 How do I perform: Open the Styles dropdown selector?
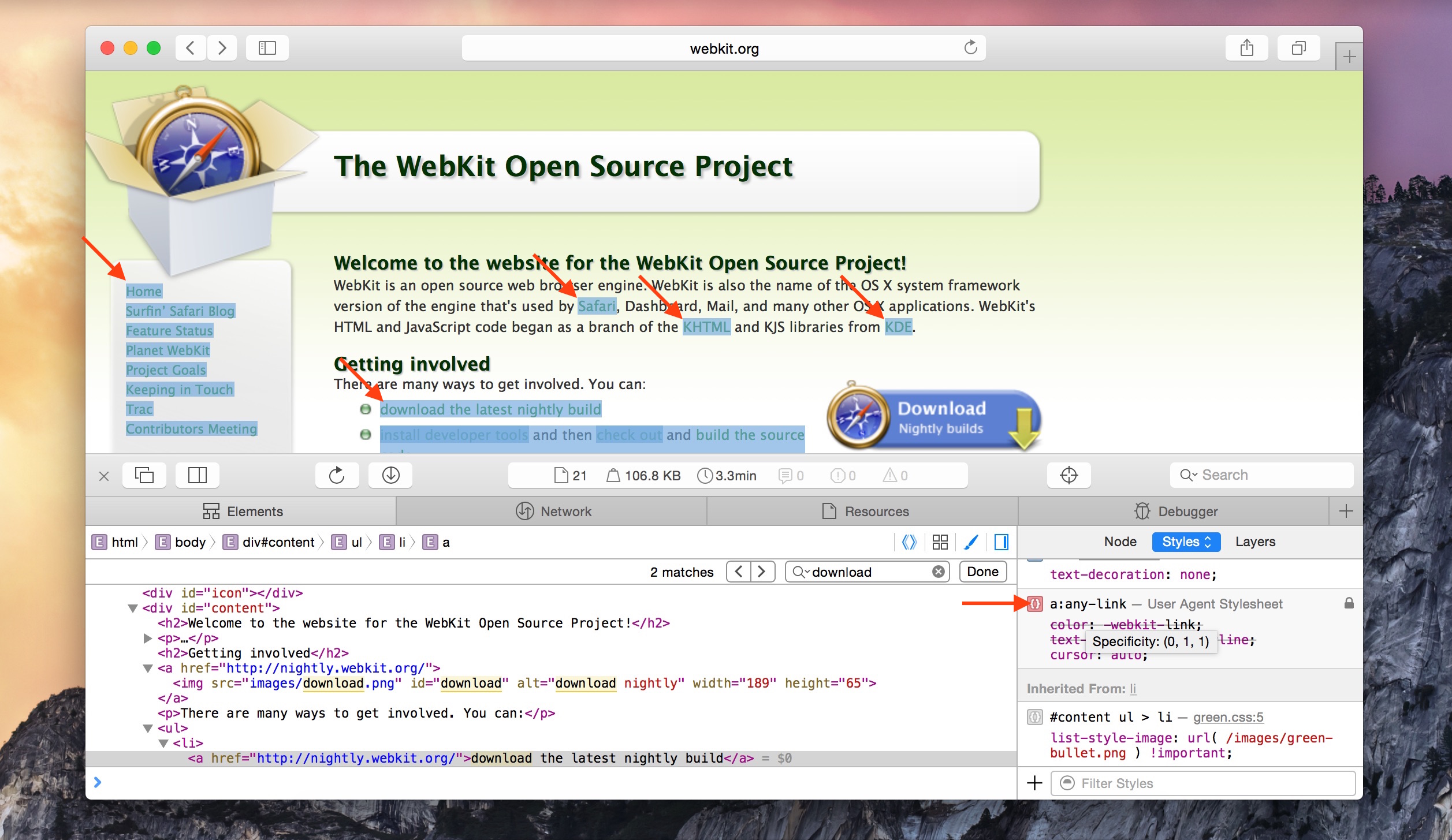point(1186,542)
